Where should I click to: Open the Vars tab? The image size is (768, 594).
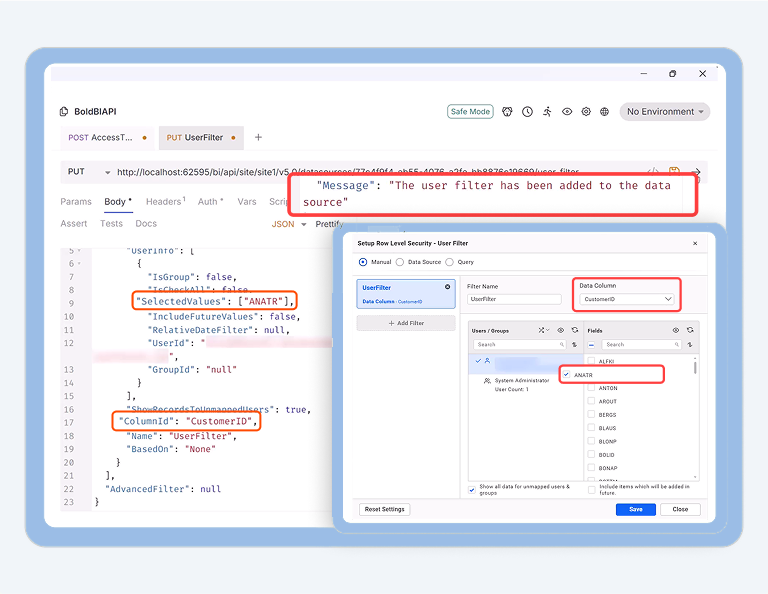[247, 202]
